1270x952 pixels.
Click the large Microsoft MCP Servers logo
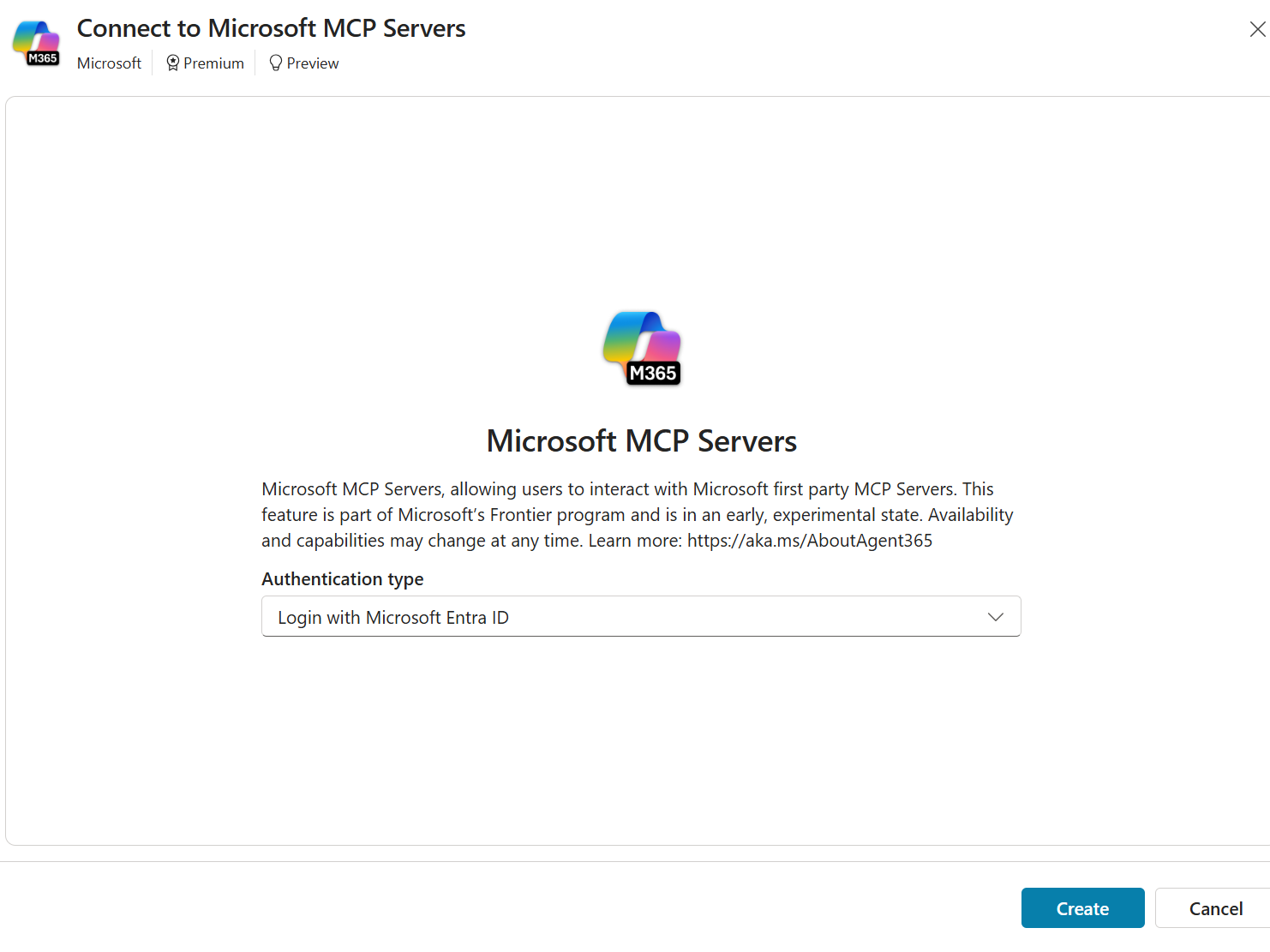(x=641, y=347)
